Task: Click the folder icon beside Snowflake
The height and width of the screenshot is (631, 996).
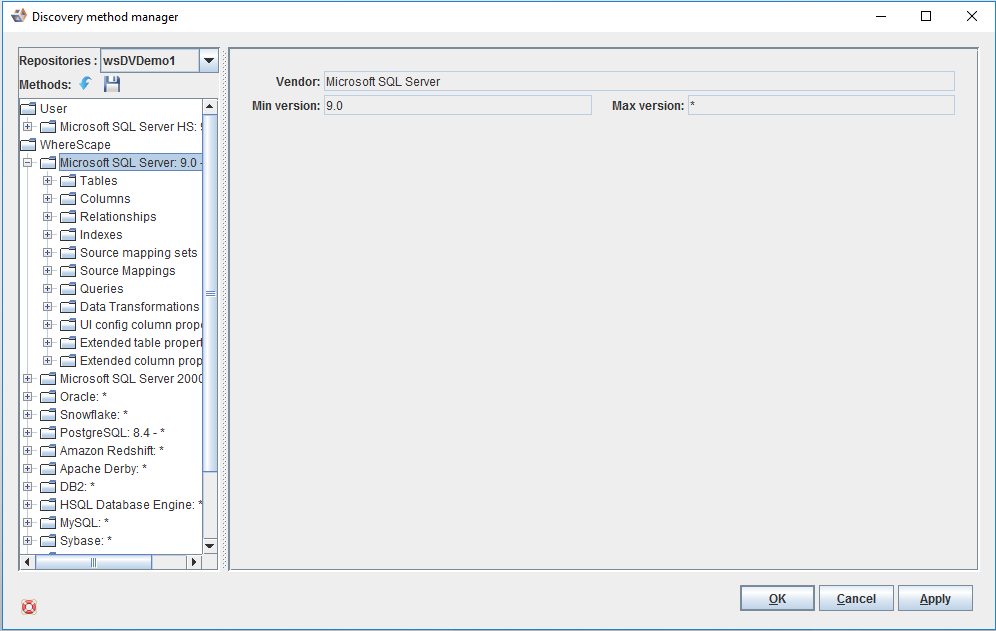Action: click(48, 415)
